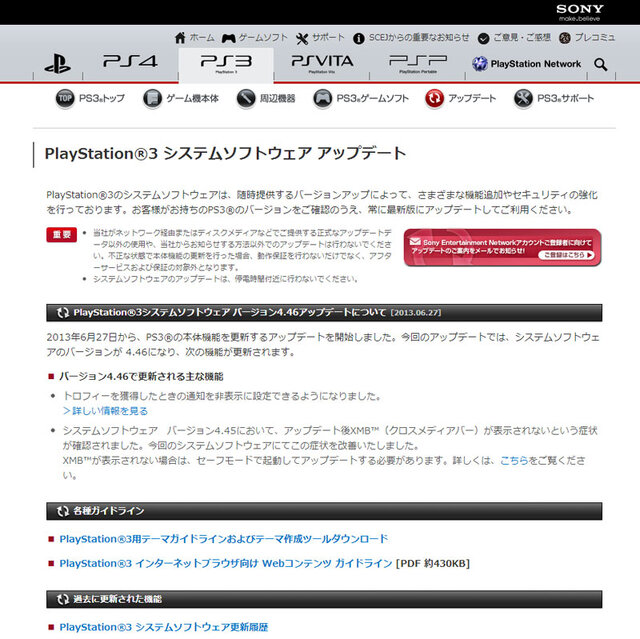
Task: Click the TOP icon for PS3トップ
Action: (65, 98)
